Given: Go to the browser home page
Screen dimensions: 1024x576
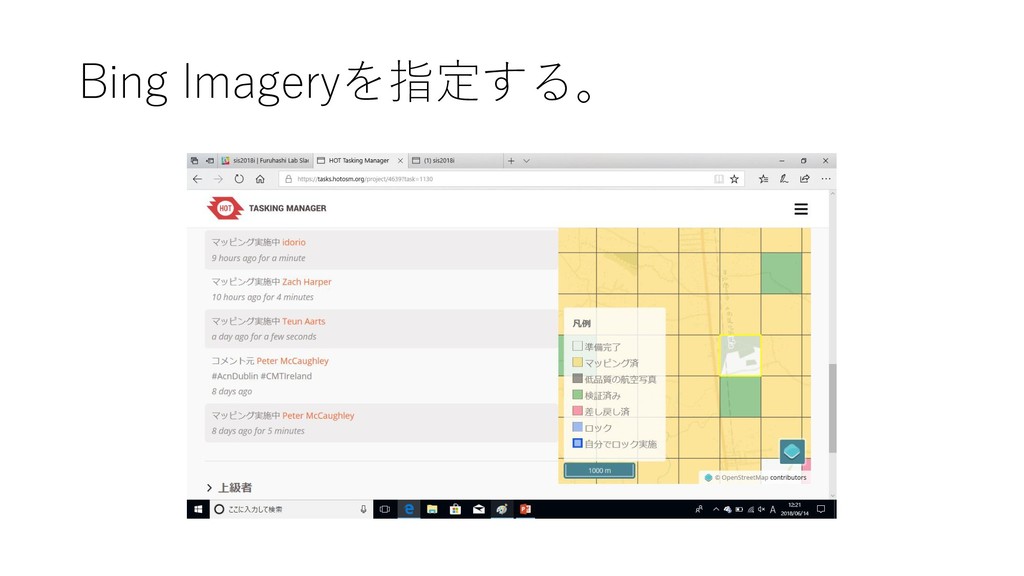Looking at the screenshot, I should 260,179.
